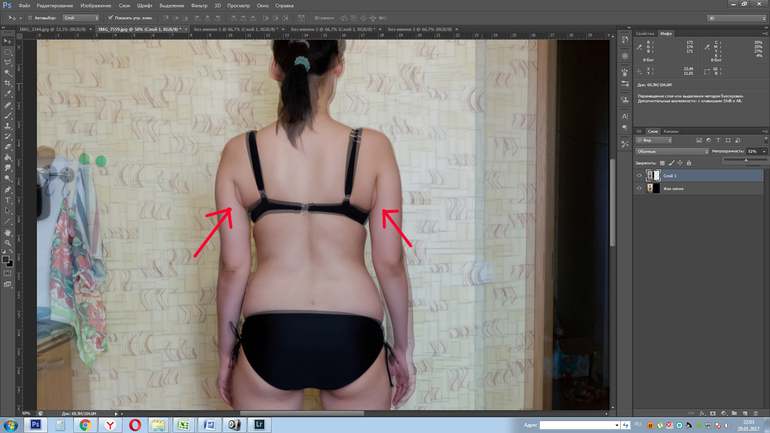Select the Horizontal Type tool

click(8, 200)
